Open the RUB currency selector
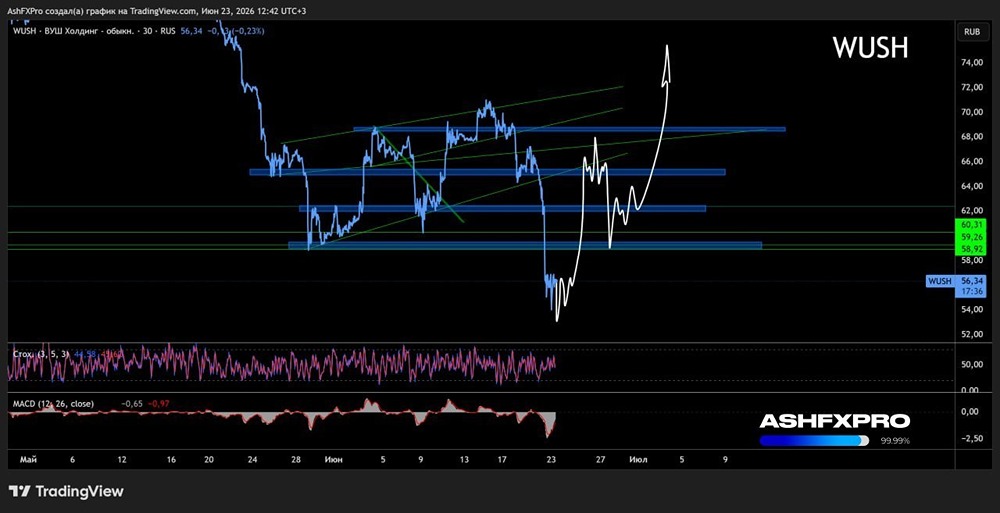The image size is (1000, 513). click(x=972, y=31)
